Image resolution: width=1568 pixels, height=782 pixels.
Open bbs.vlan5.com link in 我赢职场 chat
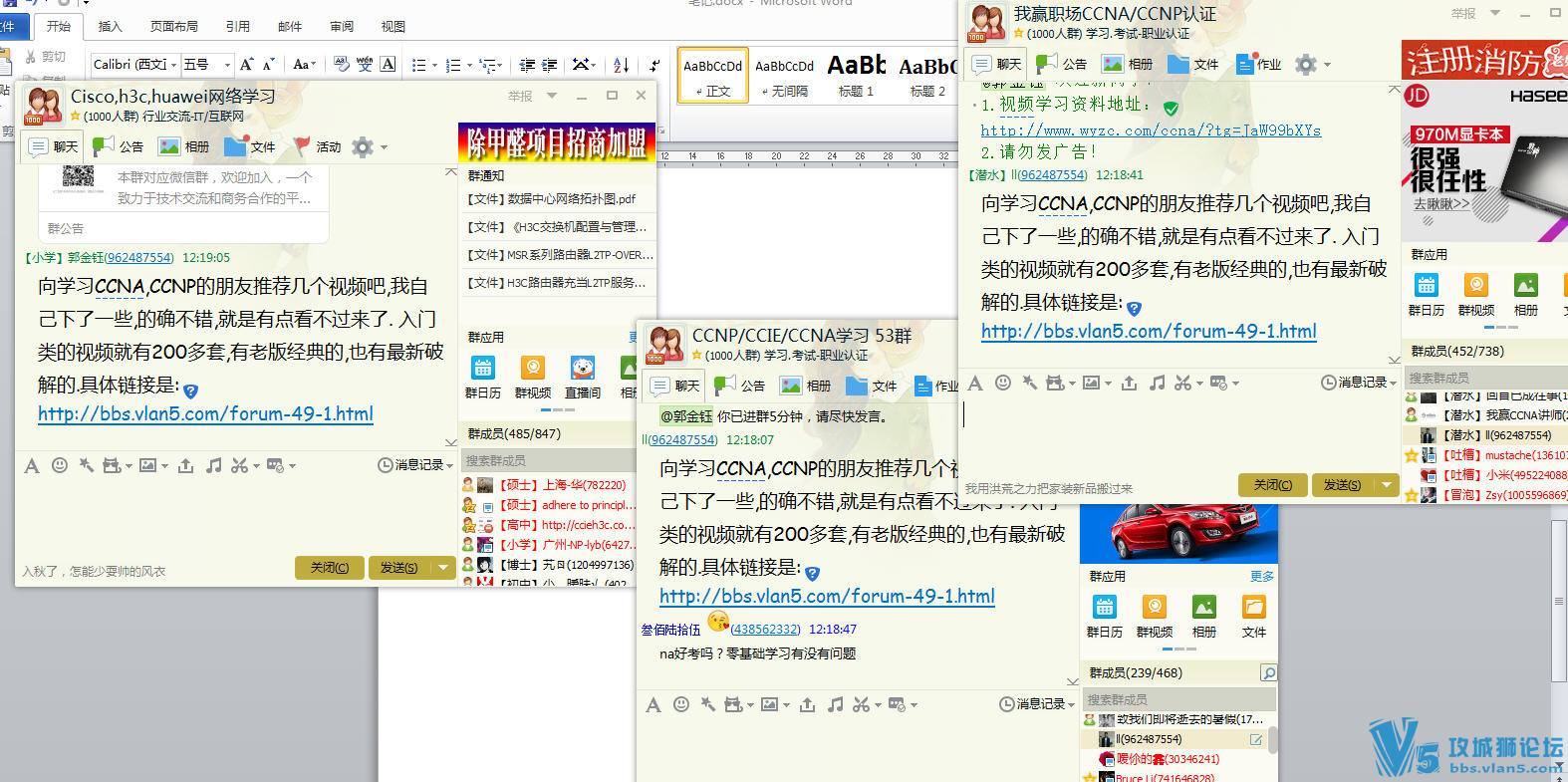point(1149,331)
